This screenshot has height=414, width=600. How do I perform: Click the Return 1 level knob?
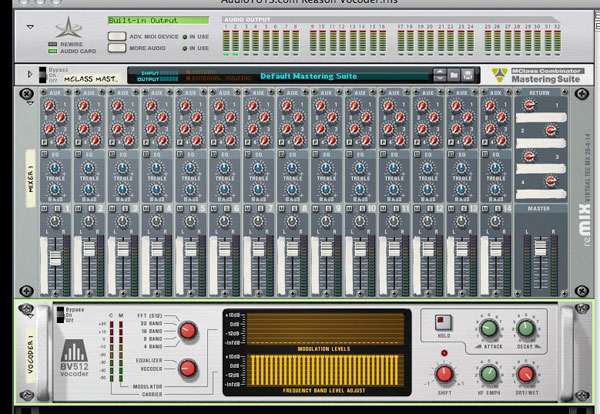point(530,104)
